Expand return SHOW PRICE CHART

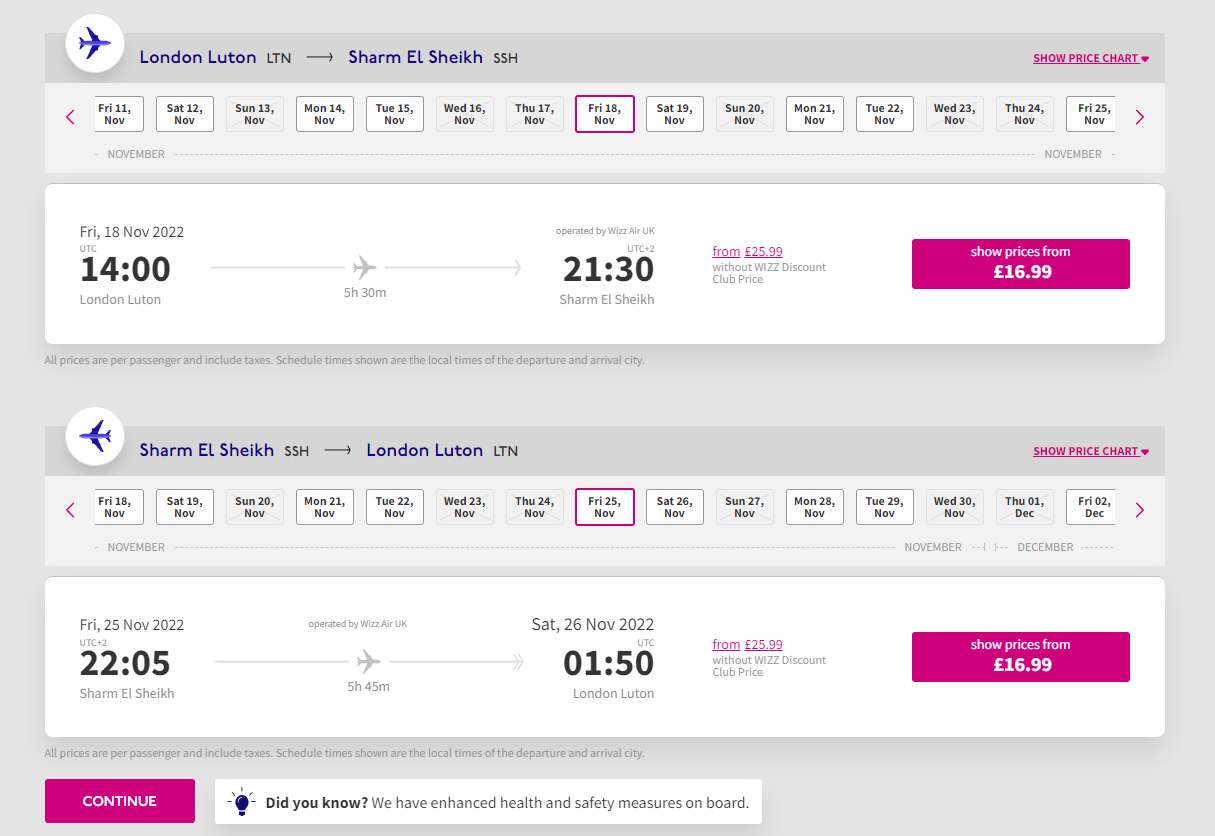[x=1091, y=451]
